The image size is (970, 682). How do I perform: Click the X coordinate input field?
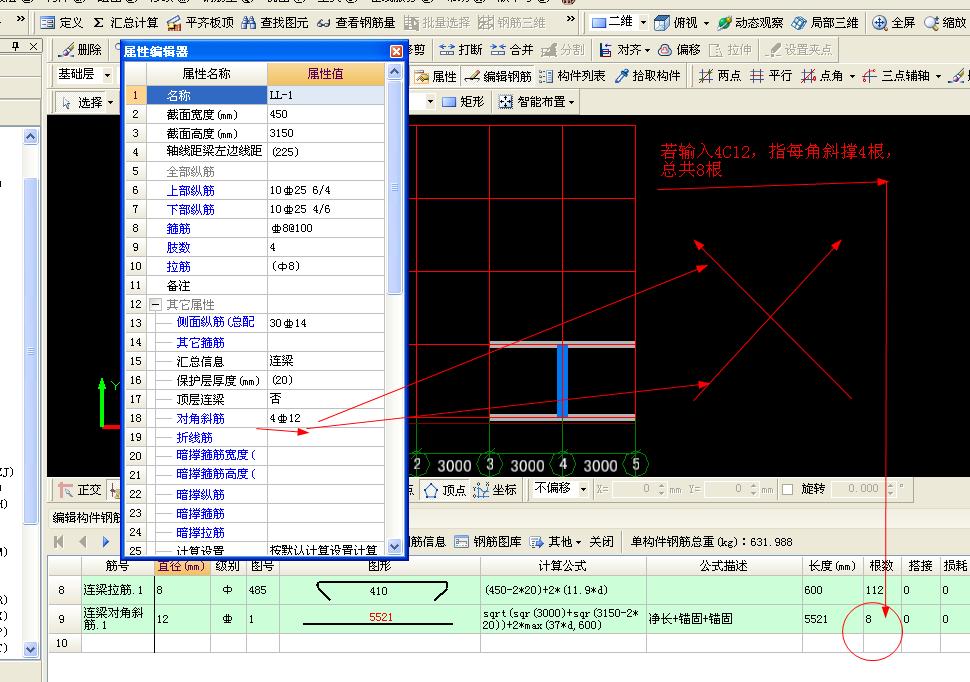(x=631, y=489)
